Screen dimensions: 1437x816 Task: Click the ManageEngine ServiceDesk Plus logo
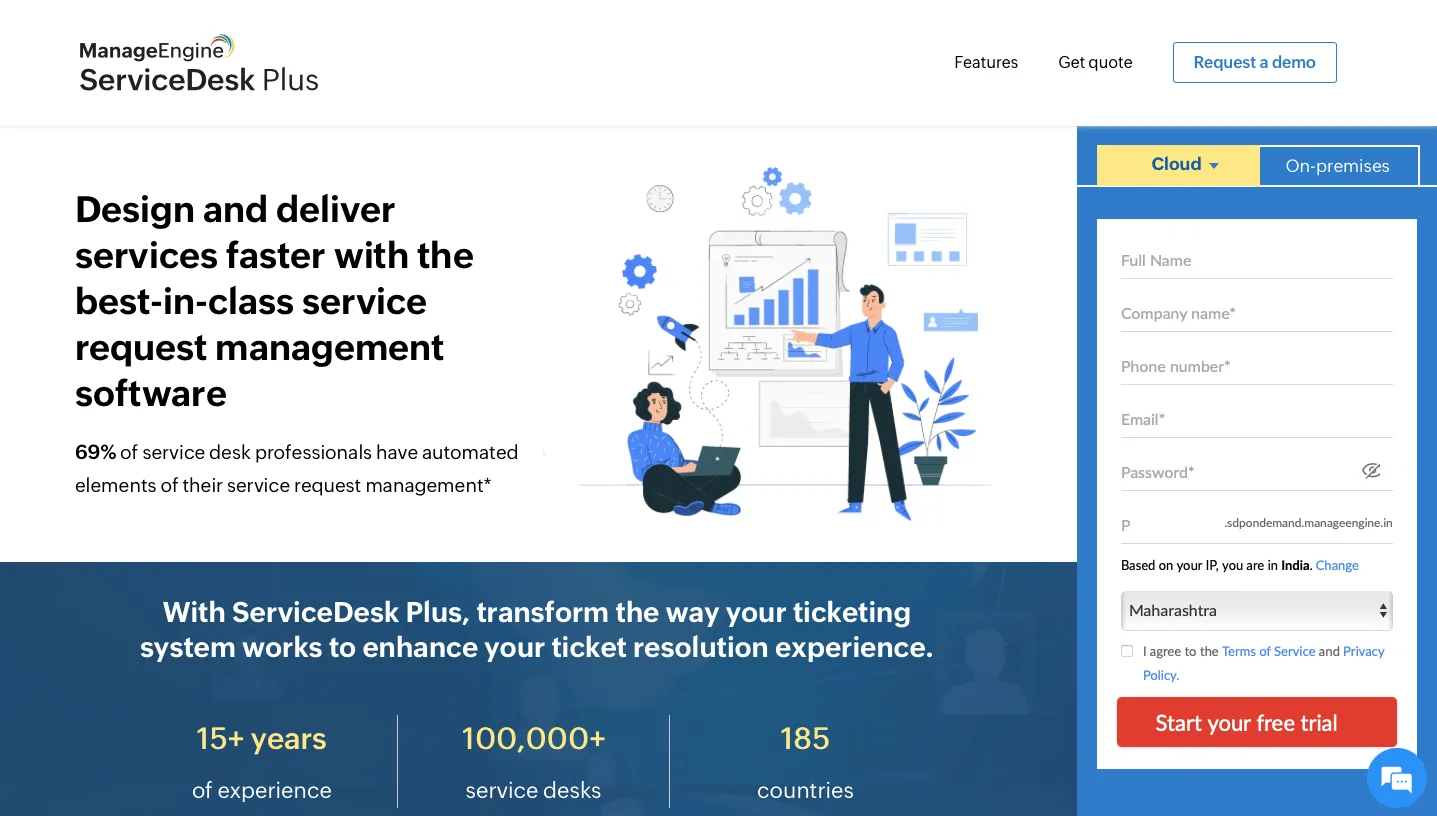[x=199, y=64]
